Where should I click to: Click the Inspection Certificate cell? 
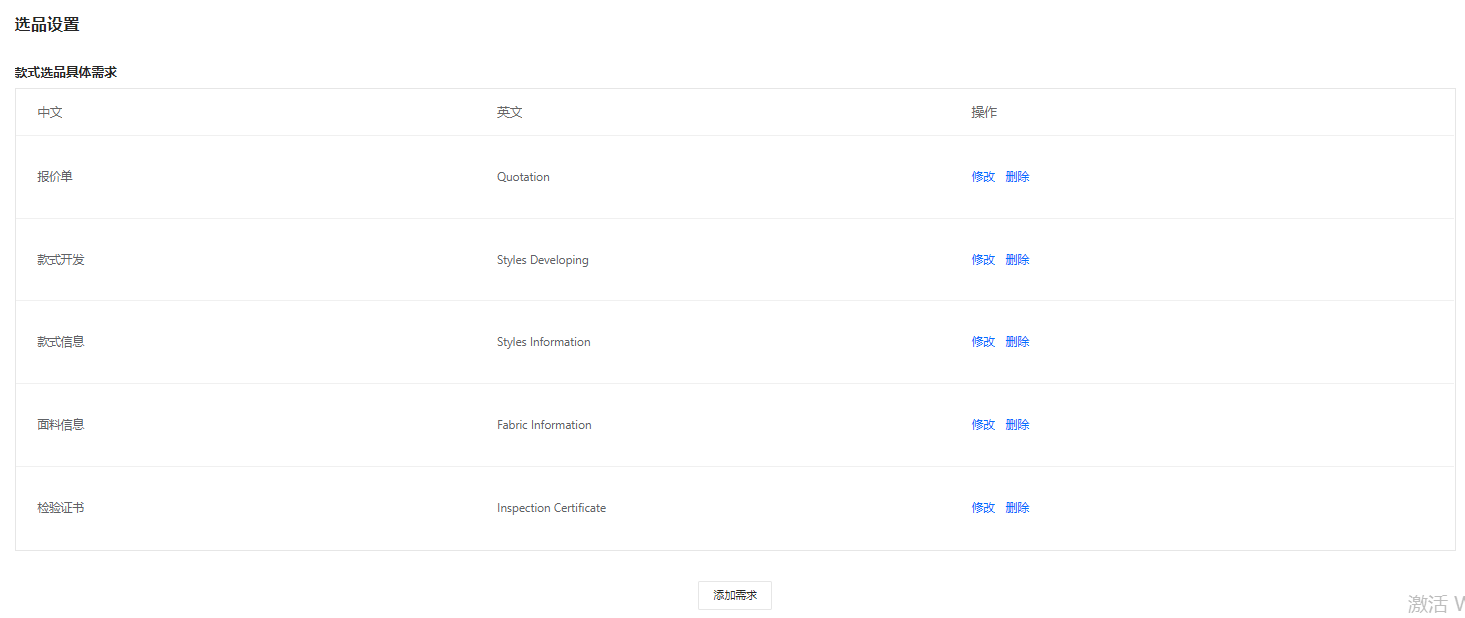point(551,508)
